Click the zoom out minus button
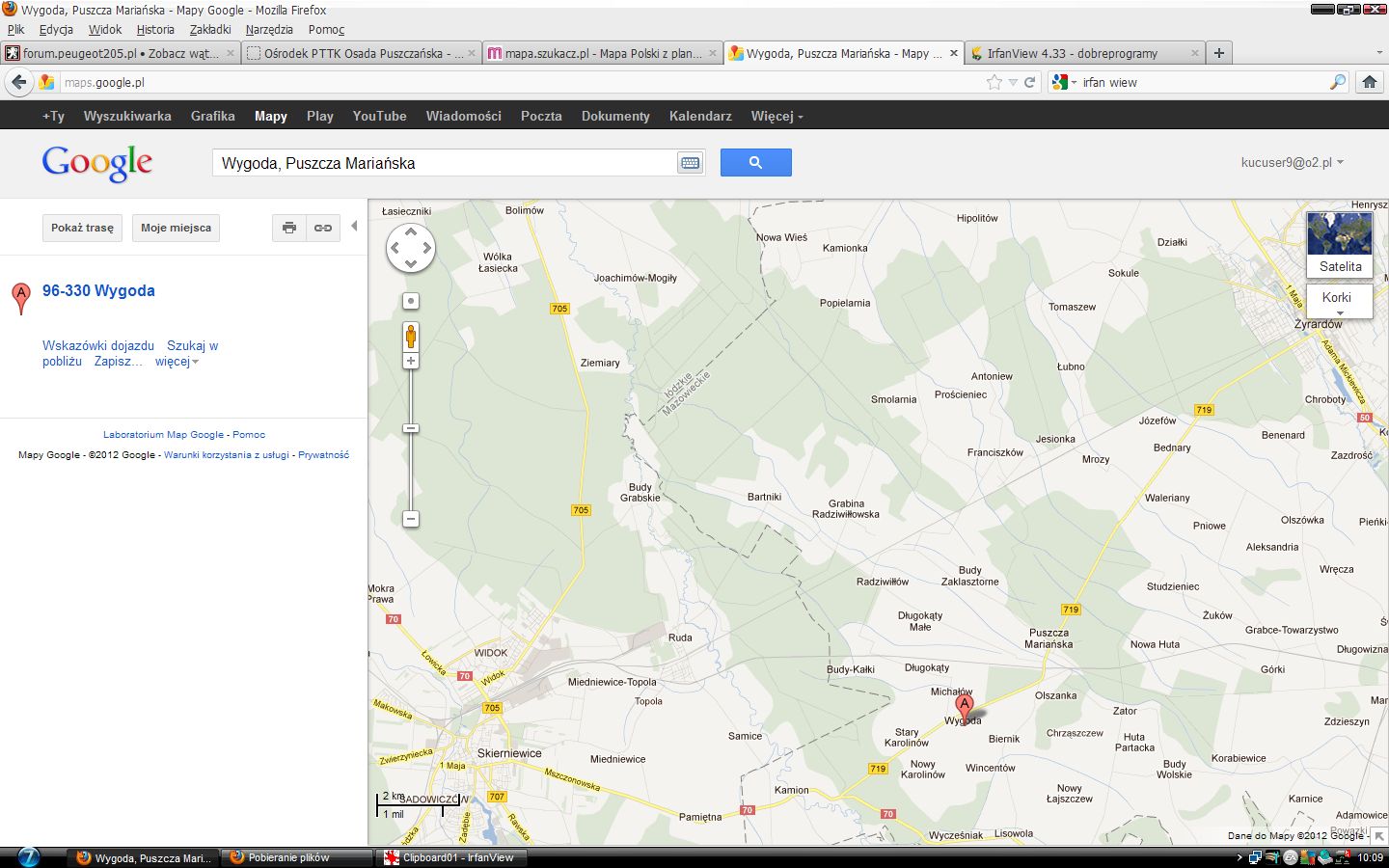 [x=411, y=519]
